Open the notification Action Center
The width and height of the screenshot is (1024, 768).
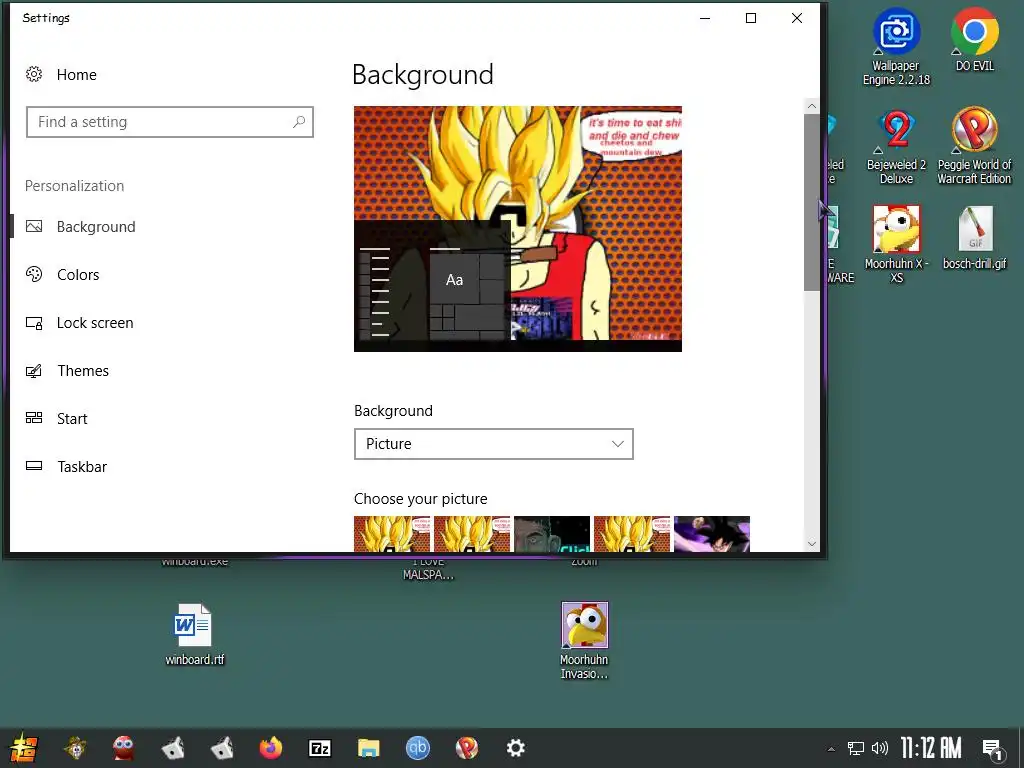tap(993, 750)
